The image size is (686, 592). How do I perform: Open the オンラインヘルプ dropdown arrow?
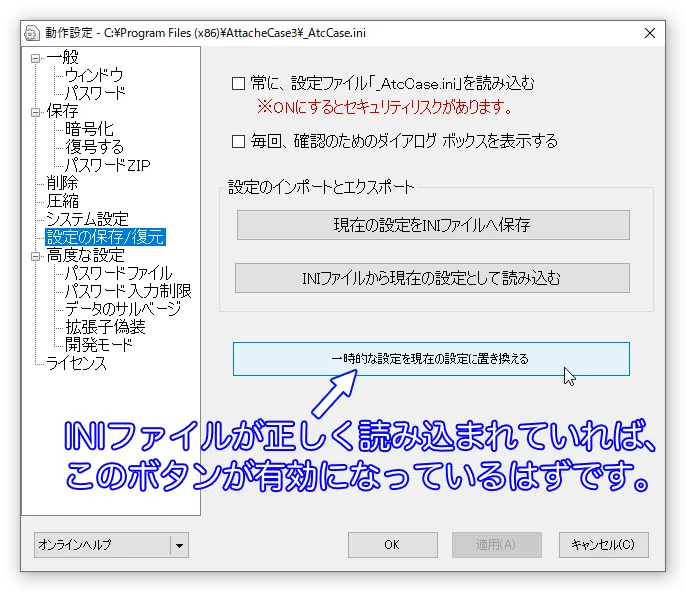pos(179,545)
